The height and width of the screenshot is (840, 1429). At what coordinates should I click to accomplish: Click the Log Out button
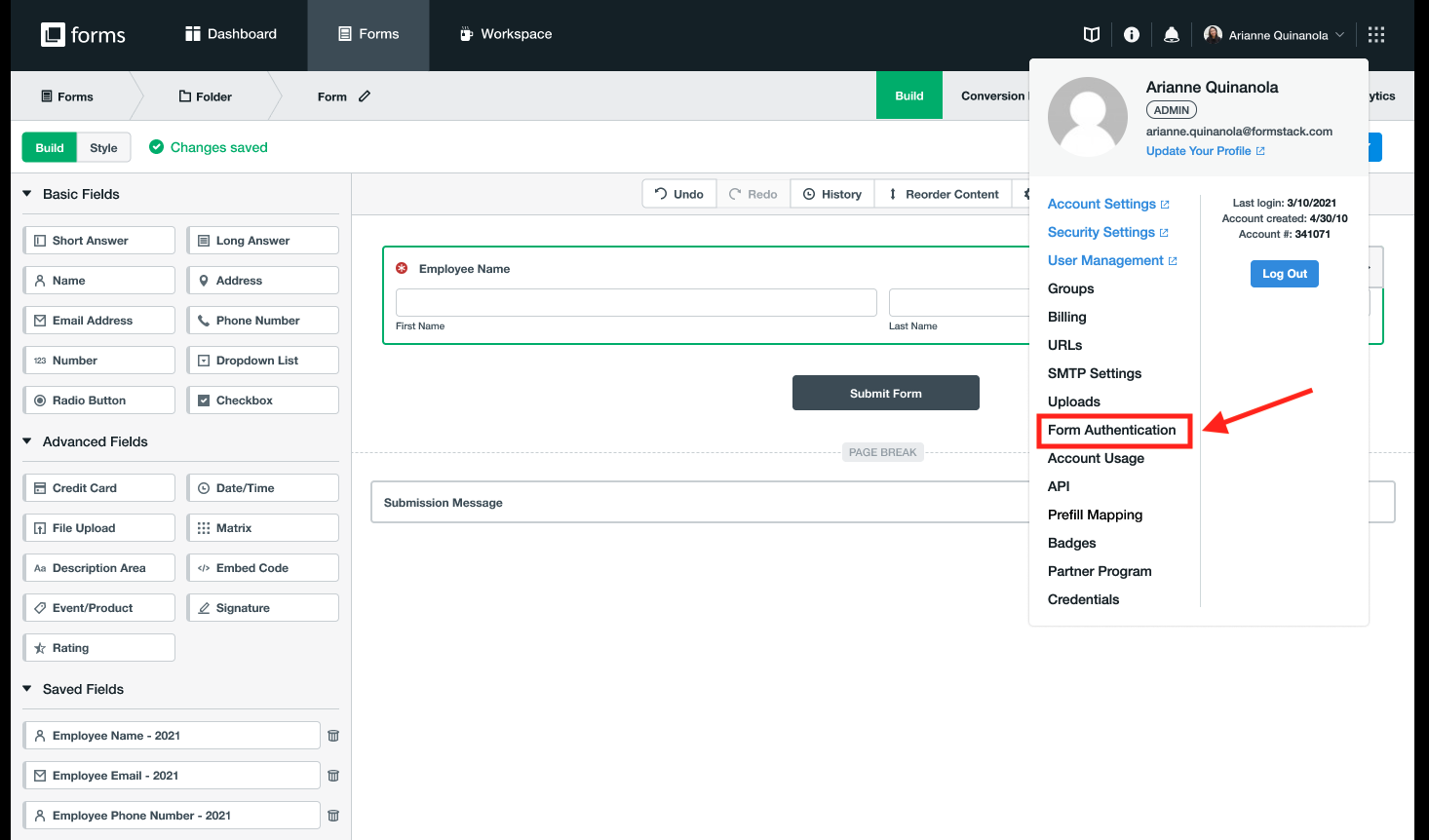[x=1284, y=274]
